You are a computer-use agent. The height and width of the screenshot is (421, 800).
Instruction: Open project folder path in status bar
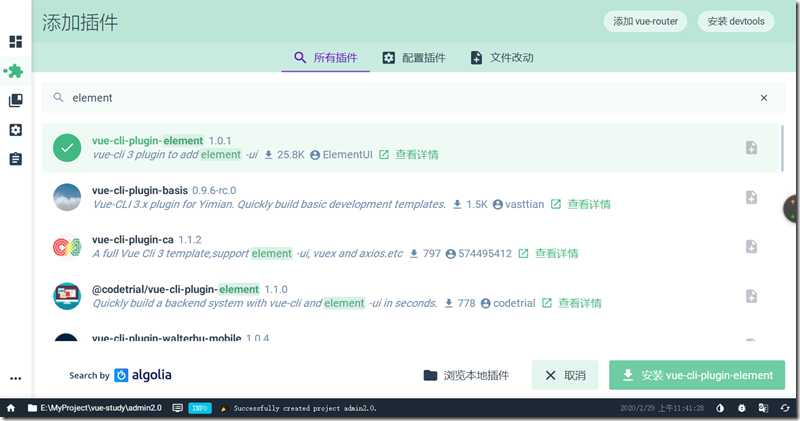95,408
